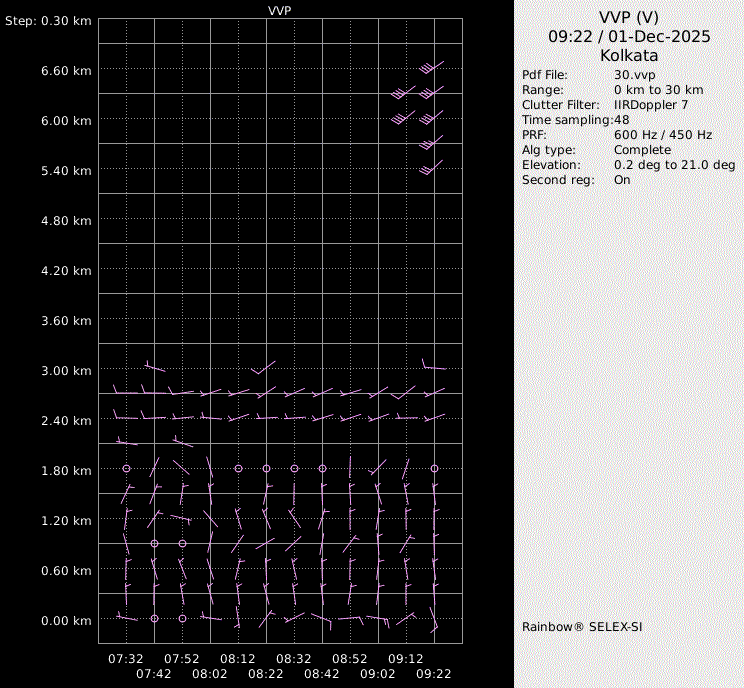Select the wind barb at 5.40 km, 09:22
Screen dimensions: 744x688
point(431,168)
